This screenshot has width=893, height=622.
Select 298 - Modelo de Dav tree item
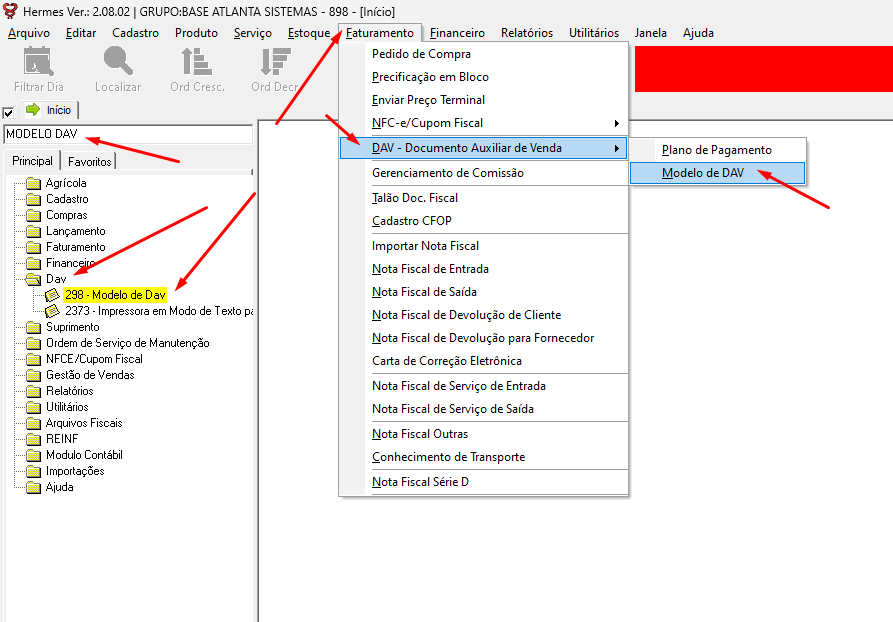click(115, 295)
